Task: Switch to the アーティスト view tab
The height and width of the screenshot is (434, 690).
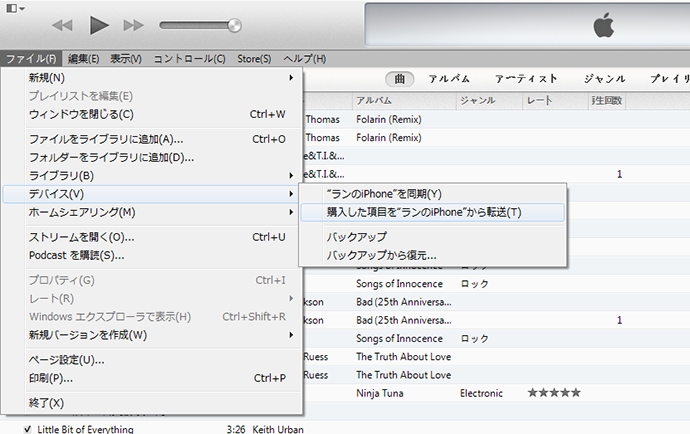Action: point(526,79)
